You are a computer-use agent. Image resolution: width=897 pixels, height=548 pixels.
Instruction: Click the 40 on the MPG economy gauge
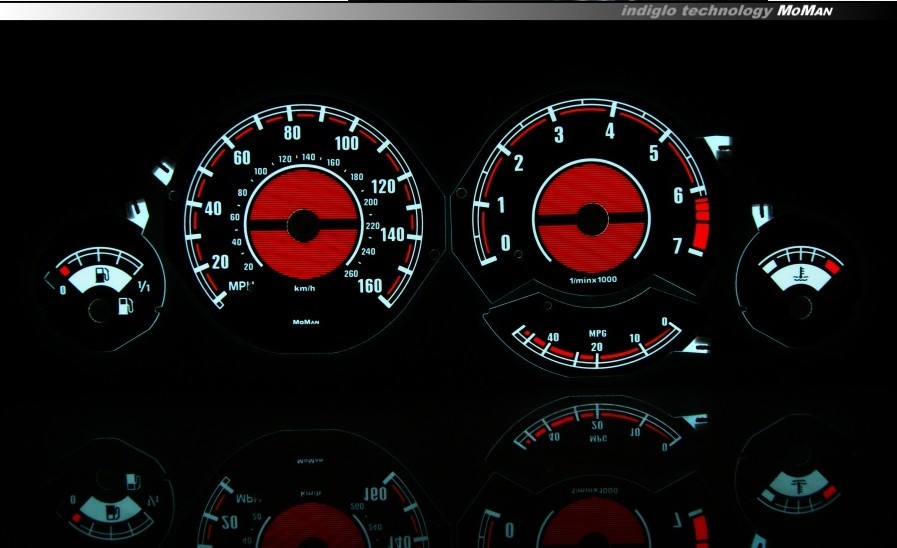[553, 337]
